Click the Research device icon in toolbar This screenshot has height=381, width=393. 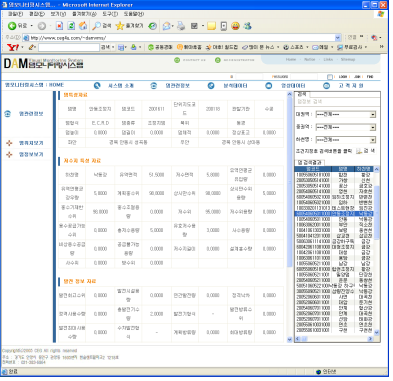224,26
